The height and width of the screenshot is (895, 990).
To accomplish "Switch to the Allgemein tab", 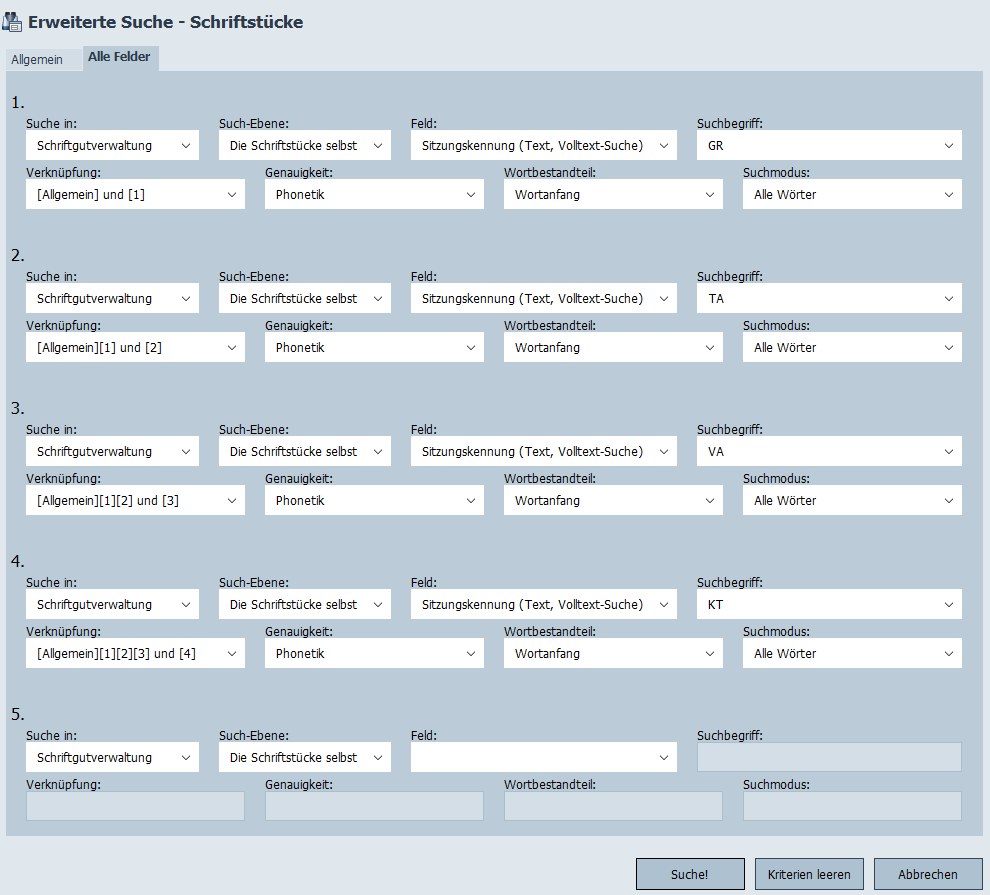I will pyautogui.click(x=37, y=60).
